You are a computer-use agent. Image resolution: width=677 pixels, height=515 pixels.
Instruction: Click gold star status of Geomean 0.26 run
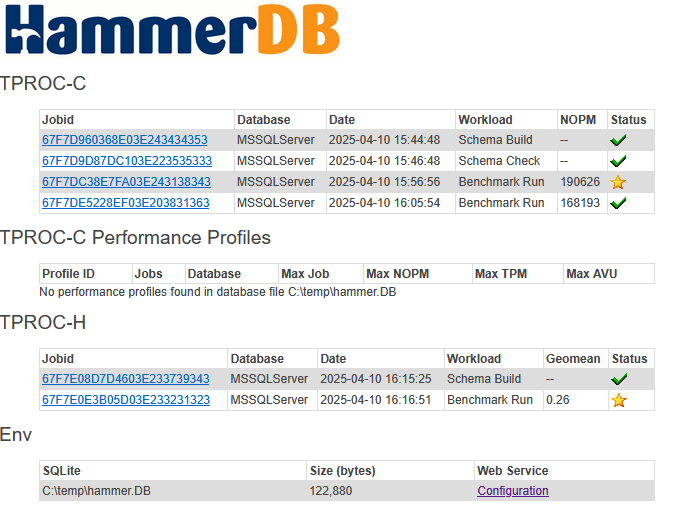click(x=619, y=400)
